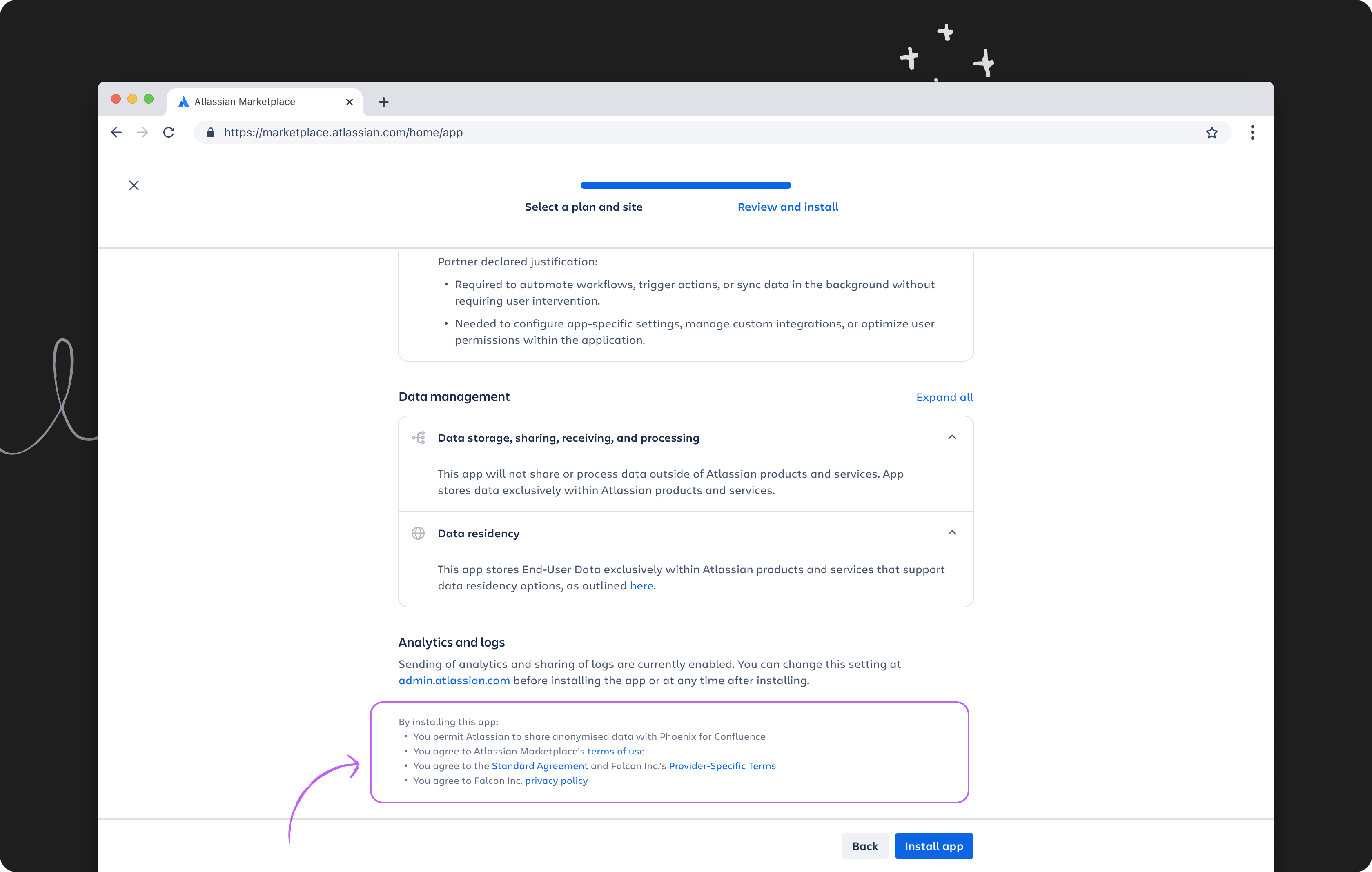The width and height of the screenshot is (1372, 872).
Task: Click the blue installation progress bar
Action: tap(686, 185)
